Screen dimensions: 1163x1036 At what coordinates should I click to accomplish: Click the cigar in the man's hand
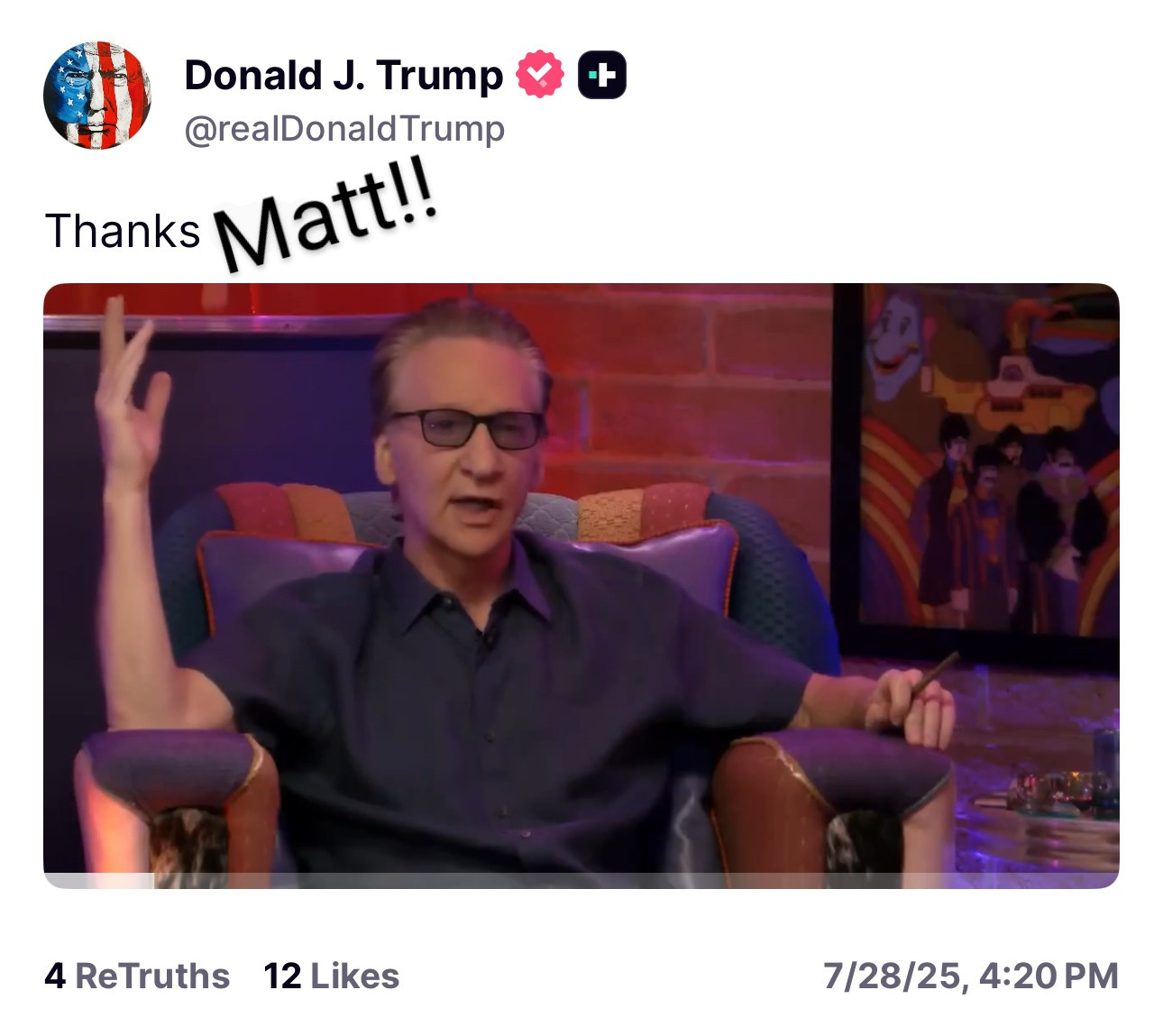coord(936,675)
